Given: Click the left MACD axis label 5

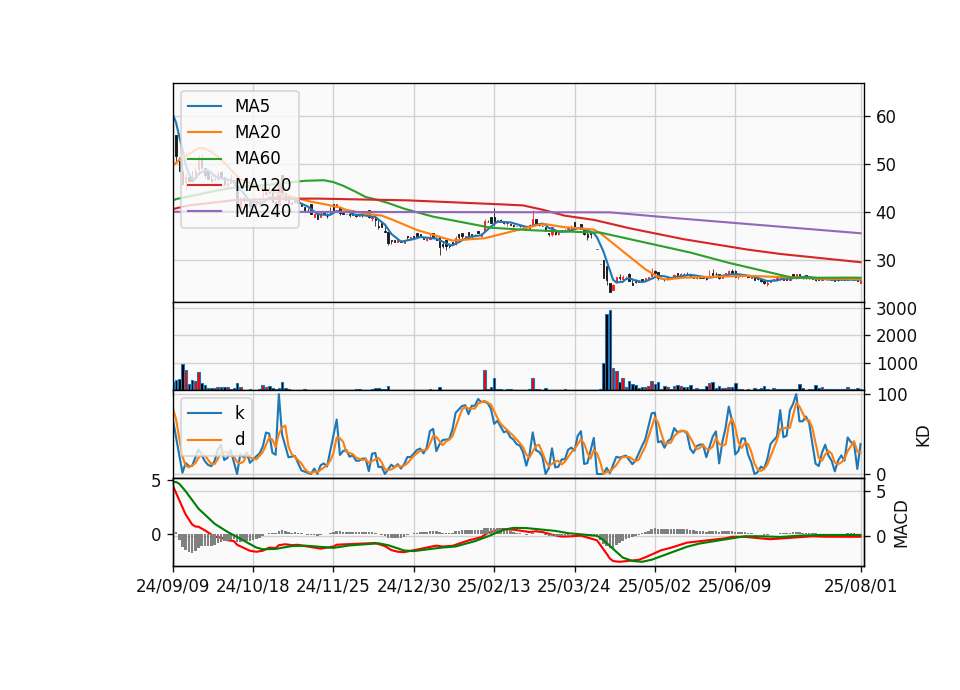Looking at the screenshot, I should click(156, 482).
